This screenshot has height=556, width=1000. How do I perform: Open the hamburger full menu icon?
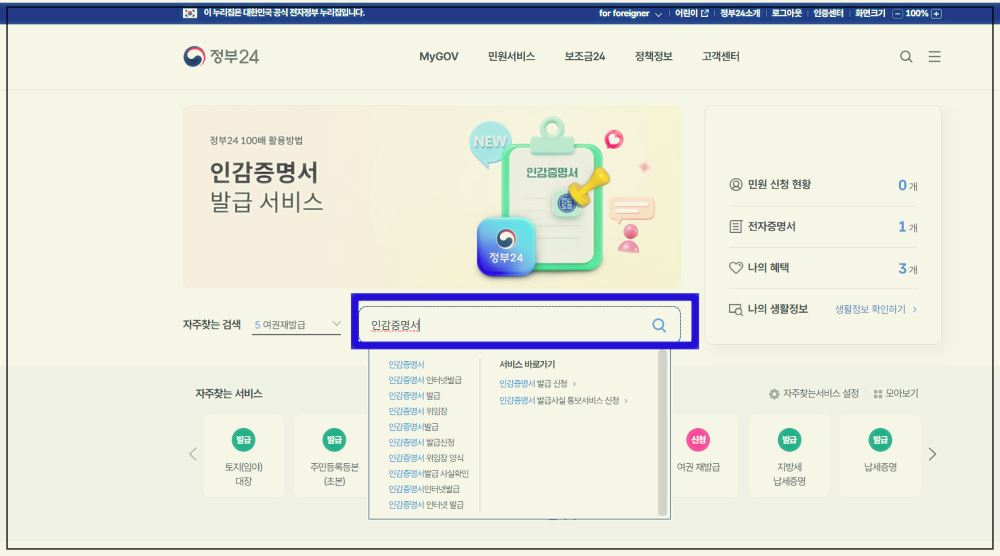[934, 57]
